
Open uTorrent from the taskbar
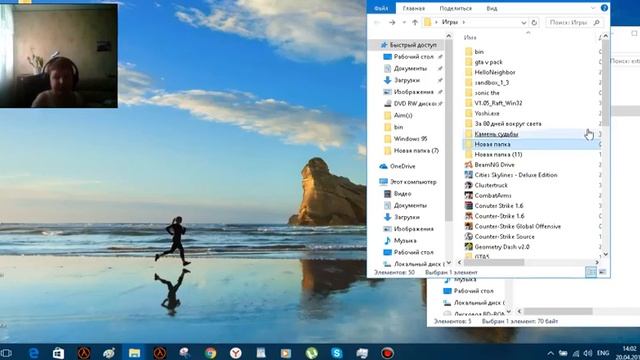311,353
